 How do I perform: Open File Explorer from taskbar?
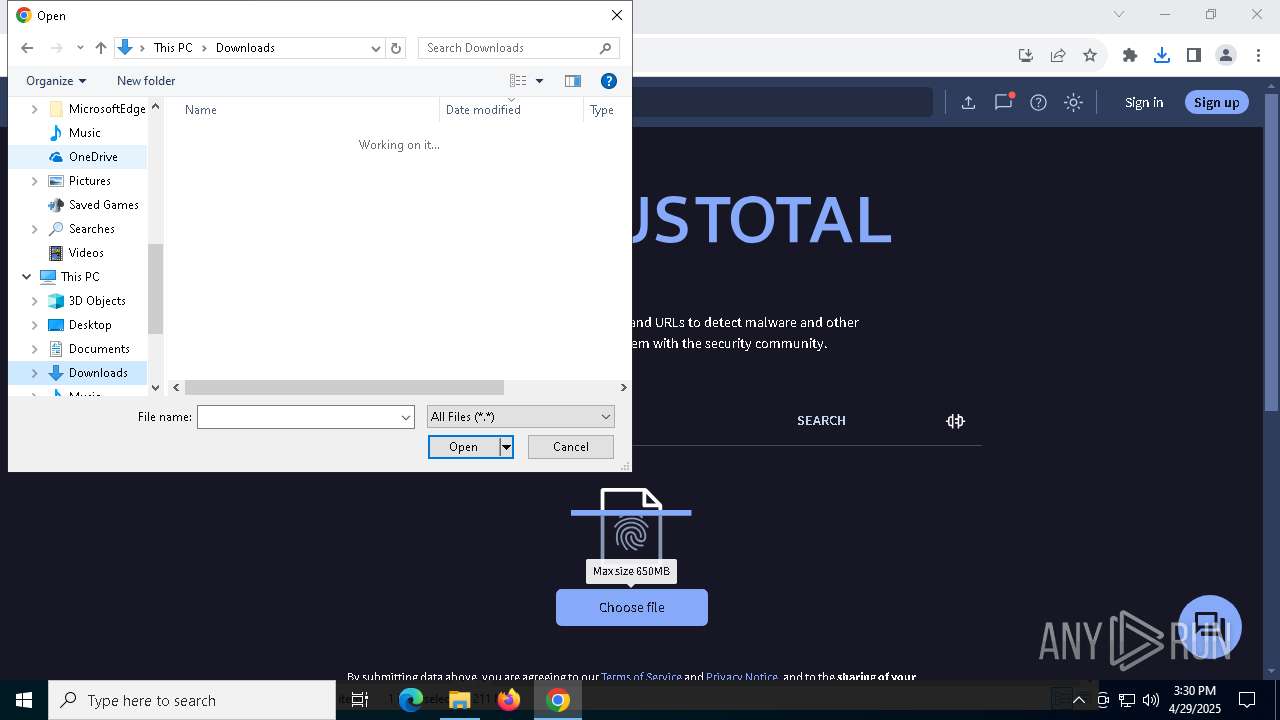(460, 700)
